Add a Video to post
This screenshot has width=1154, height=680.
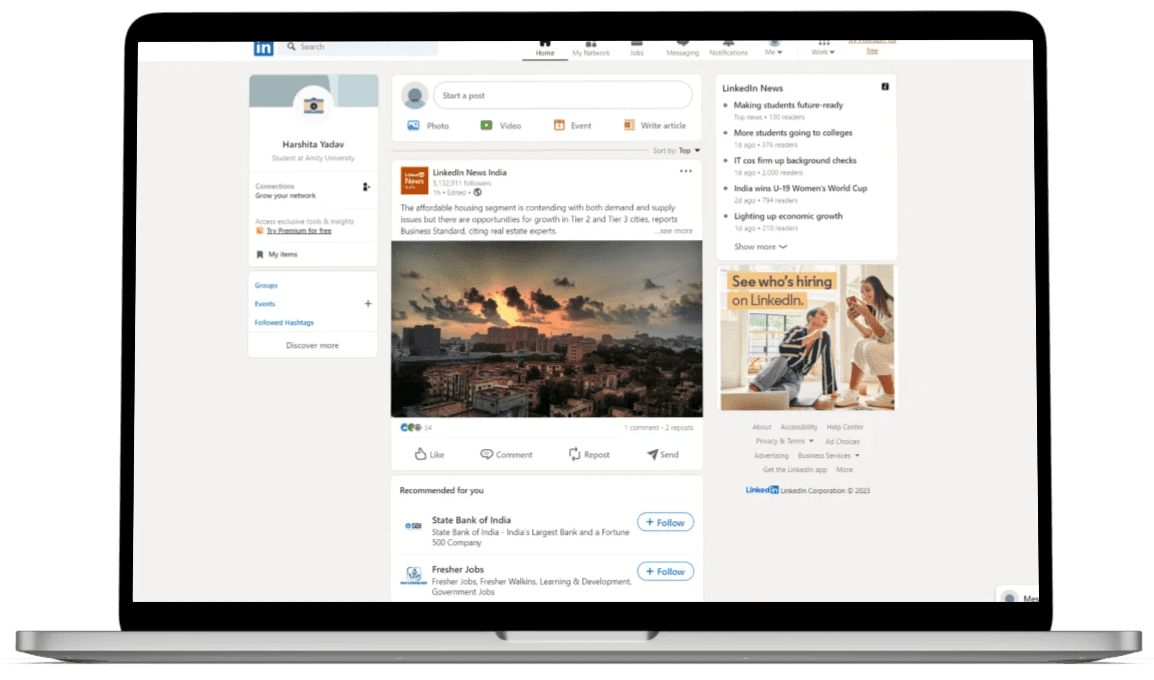pos(500,126)
